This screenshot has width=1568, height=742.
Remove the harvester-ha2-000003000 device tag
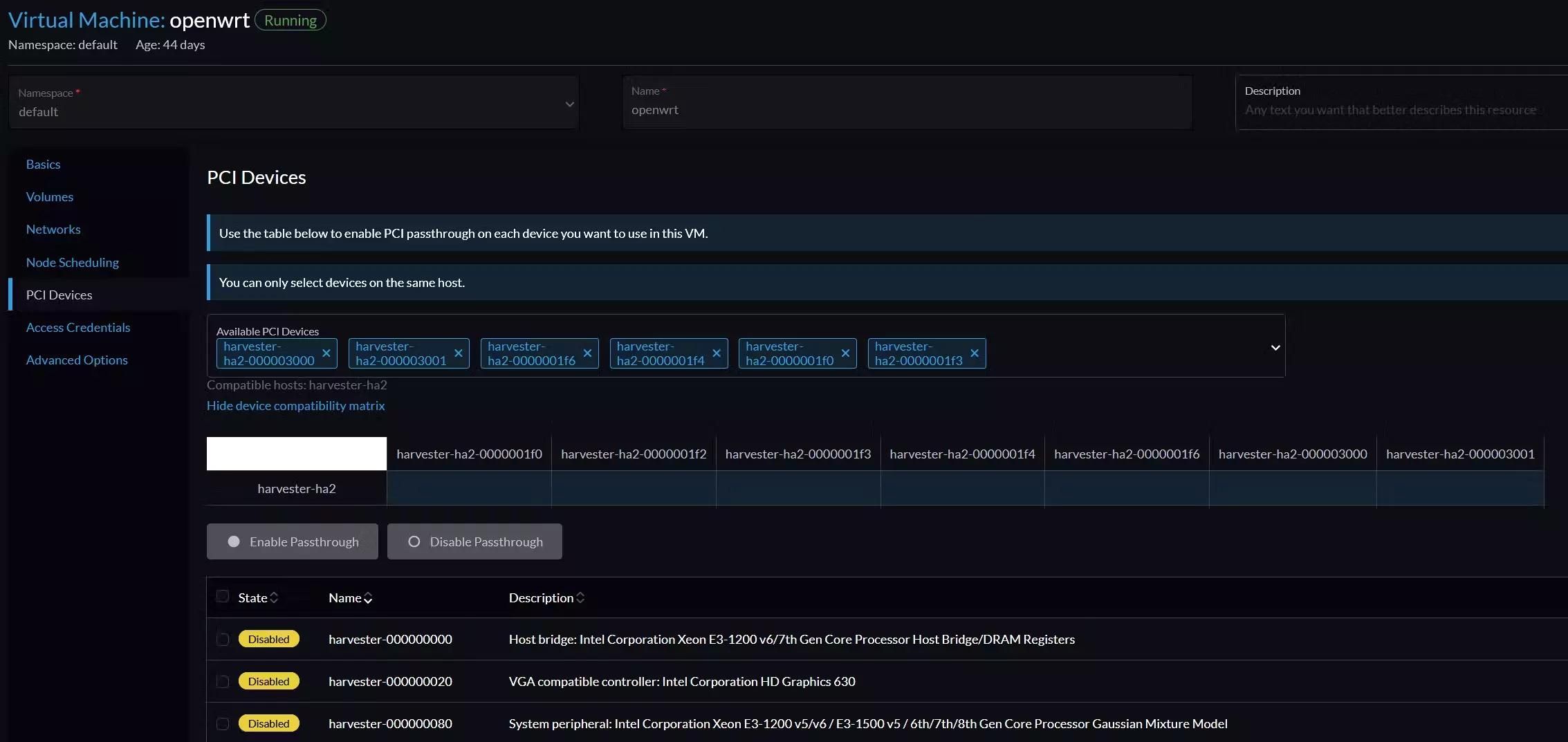[326, 353]
